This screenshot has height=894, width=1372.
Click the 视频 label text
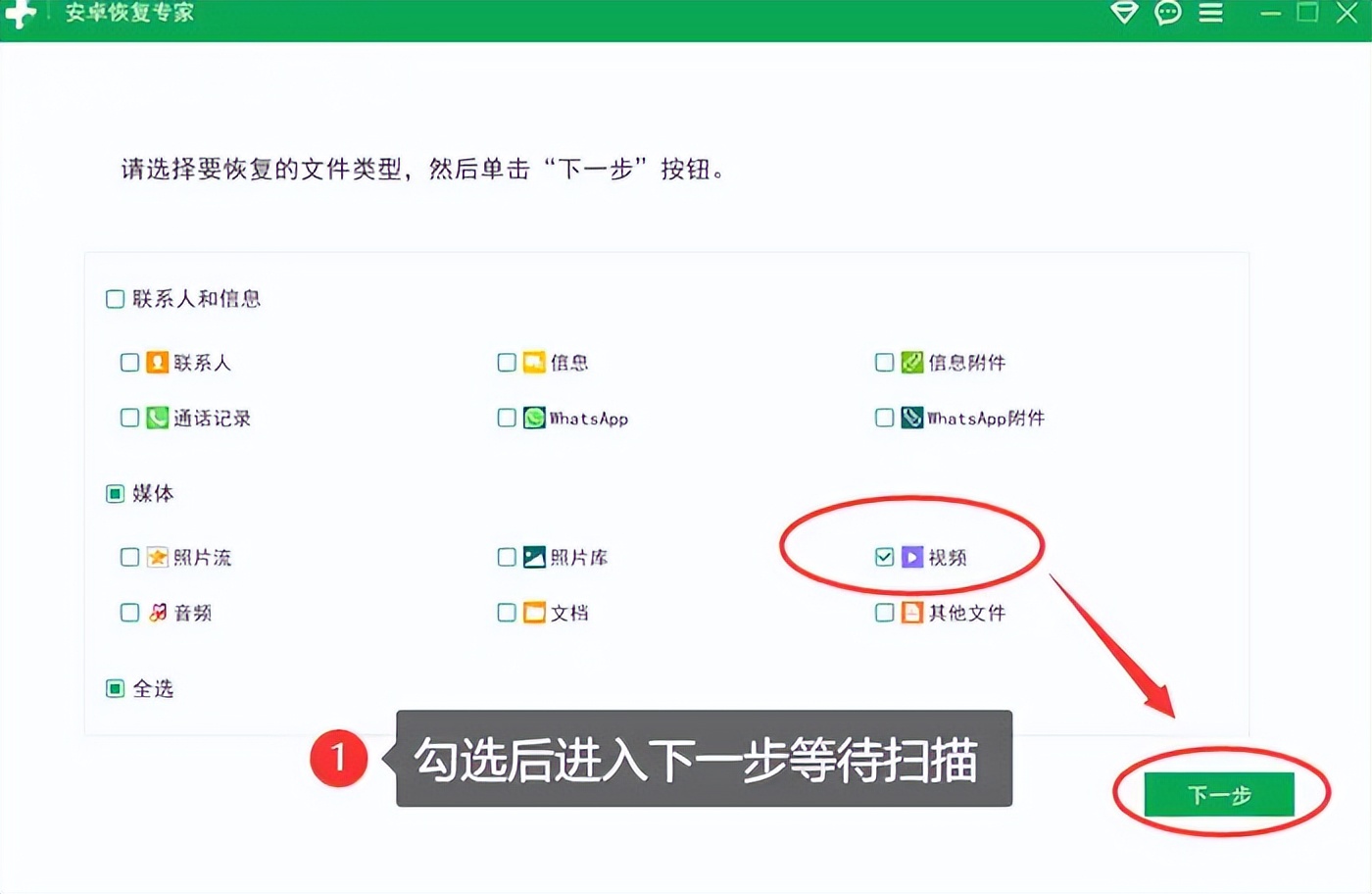click(948, 558)
